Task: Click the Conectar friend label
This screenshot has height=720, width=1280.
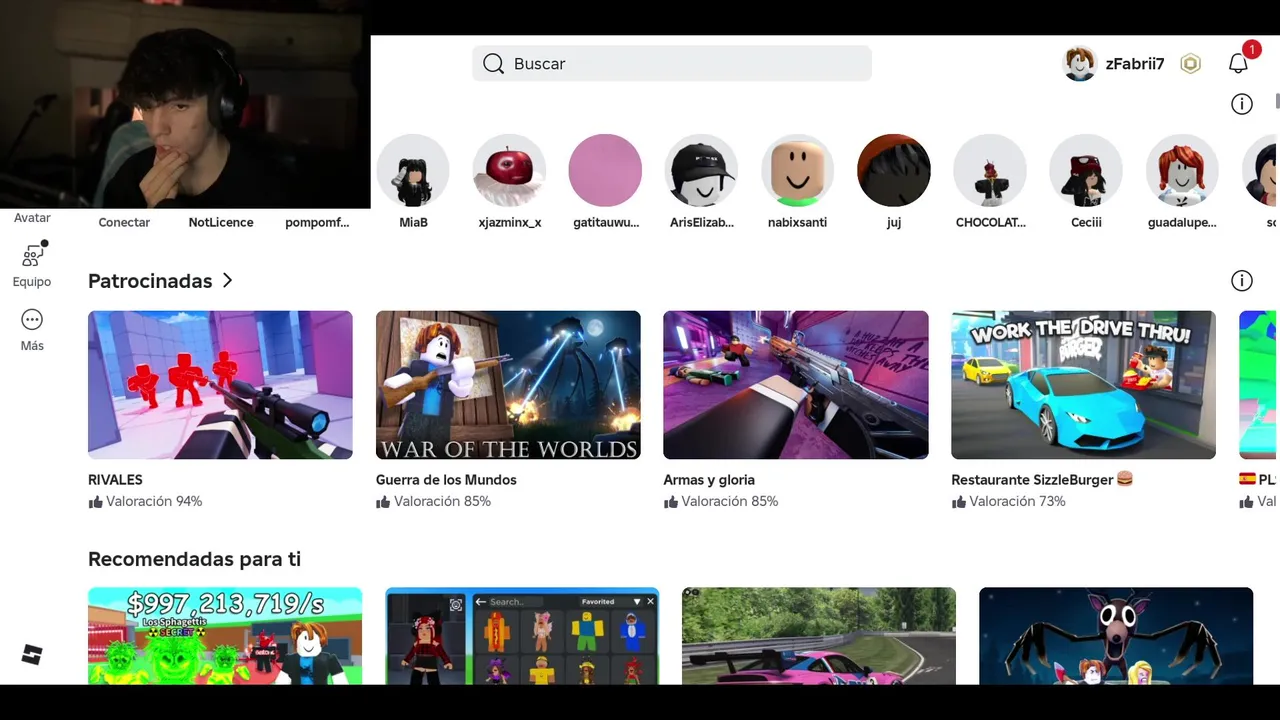Action: pos(124,223)
